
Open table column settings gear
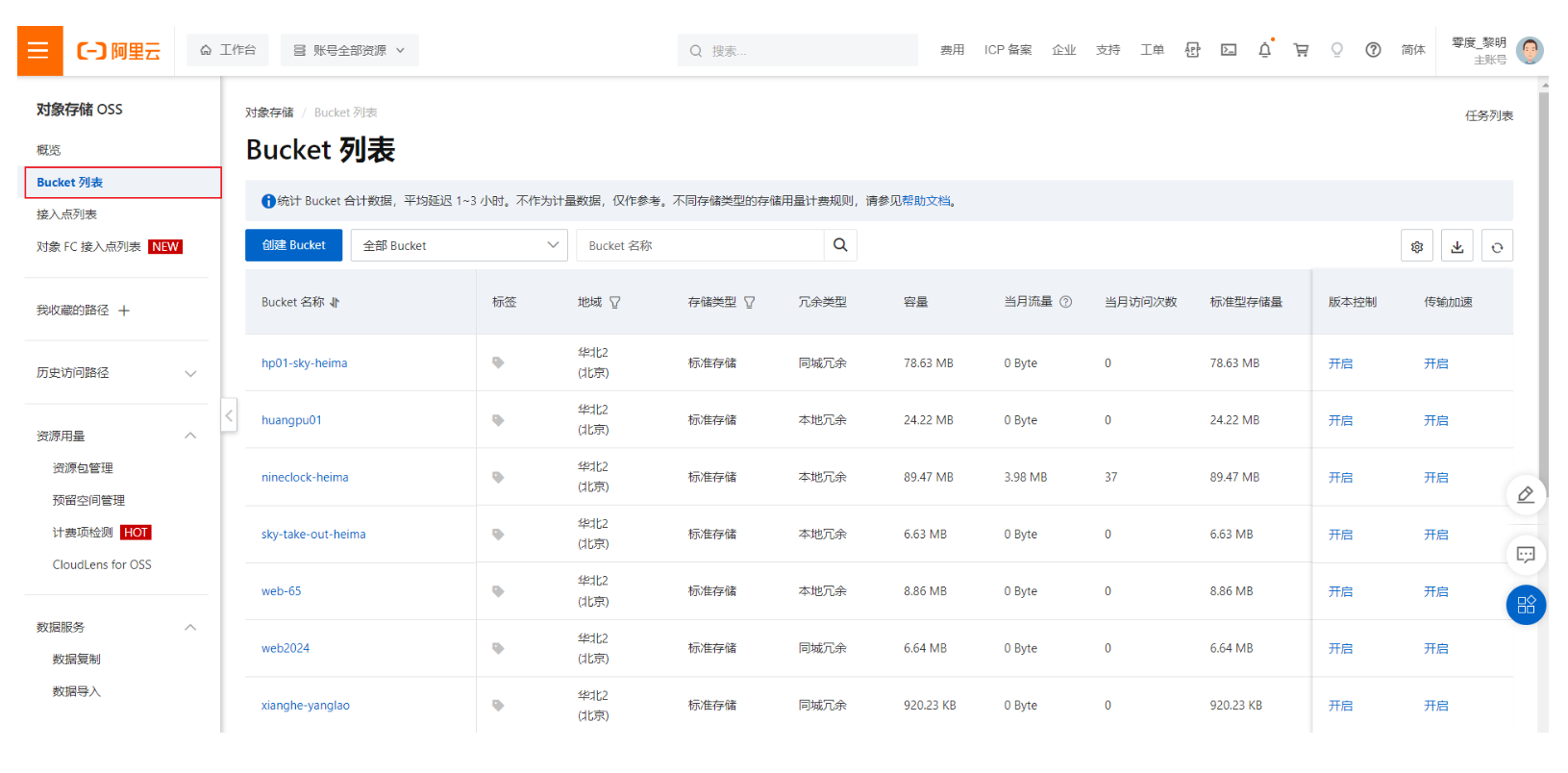tap(1417, 246)
